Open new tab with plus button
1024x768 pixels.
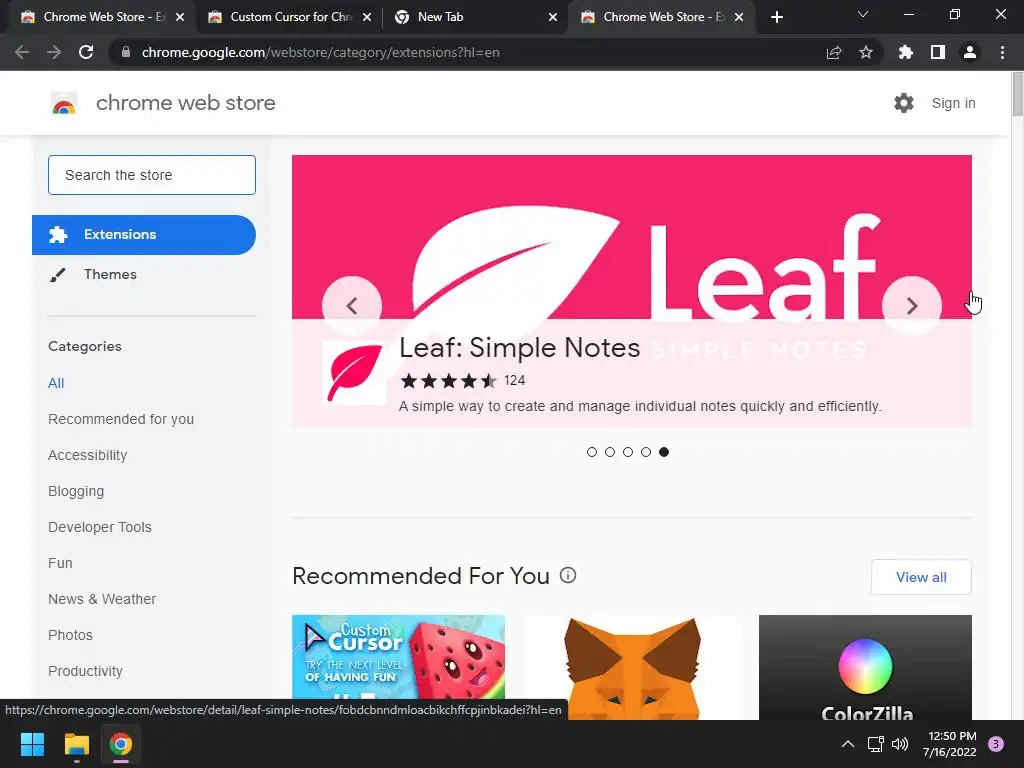[776, 17]
